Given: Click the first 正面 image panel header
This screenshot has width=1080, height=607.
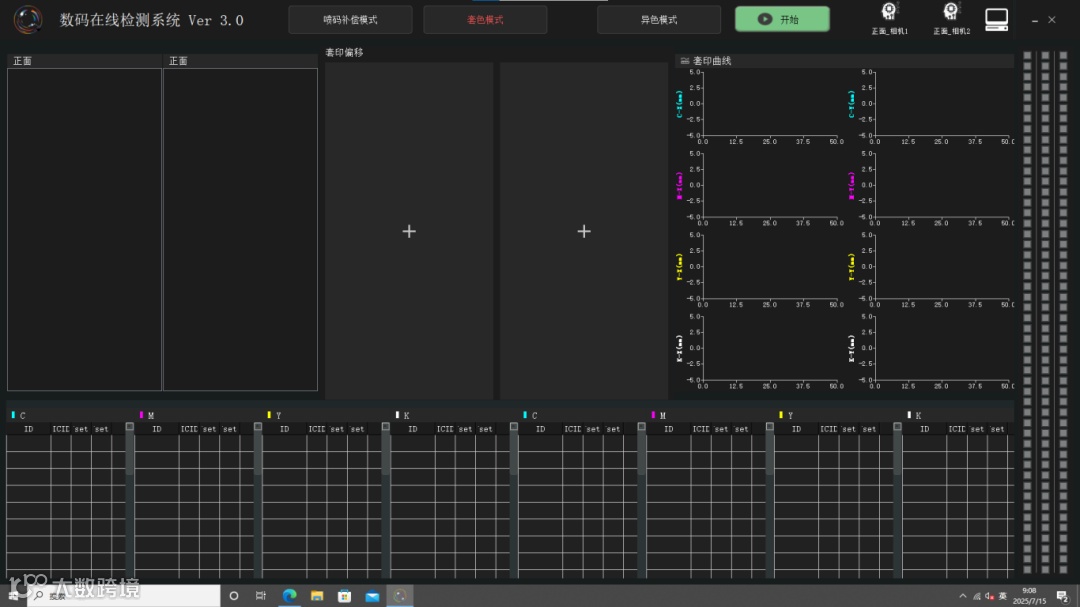Looking at the screenshot, I should 84,61.
